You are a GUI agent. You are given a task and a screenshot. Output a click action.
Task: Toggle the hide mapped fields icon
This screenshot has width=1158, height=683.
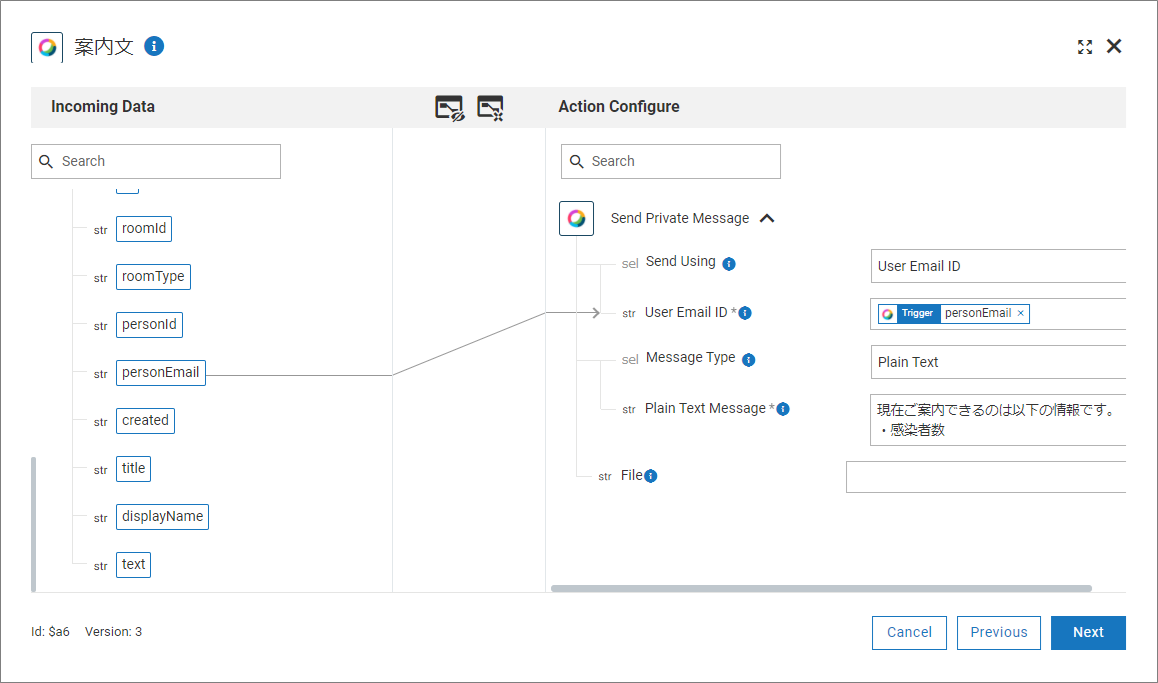point(450,108)
